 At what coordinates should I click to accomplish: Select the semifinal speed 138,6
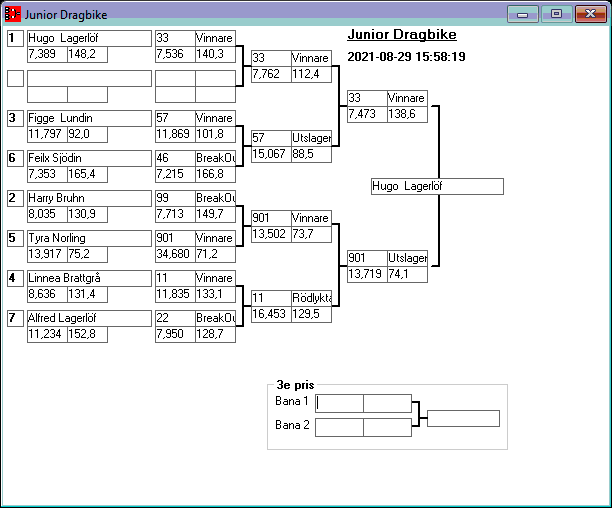407,114
